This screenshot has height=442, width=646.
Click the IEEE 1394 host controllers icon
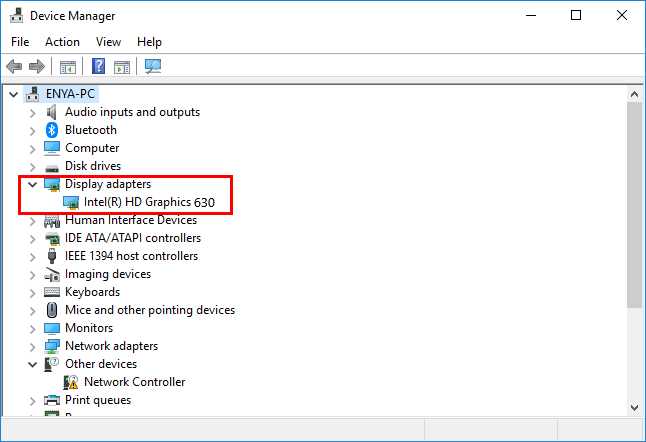pyautogui.click(x=52, y=256)
